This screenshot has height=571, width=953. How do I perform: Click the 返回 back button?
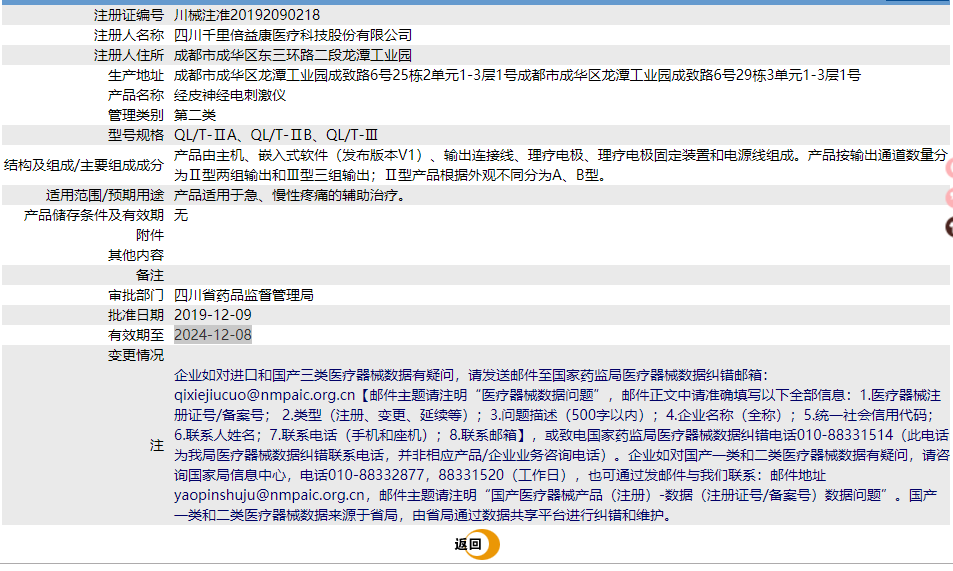pyautogui.click(x=476, y=544)
